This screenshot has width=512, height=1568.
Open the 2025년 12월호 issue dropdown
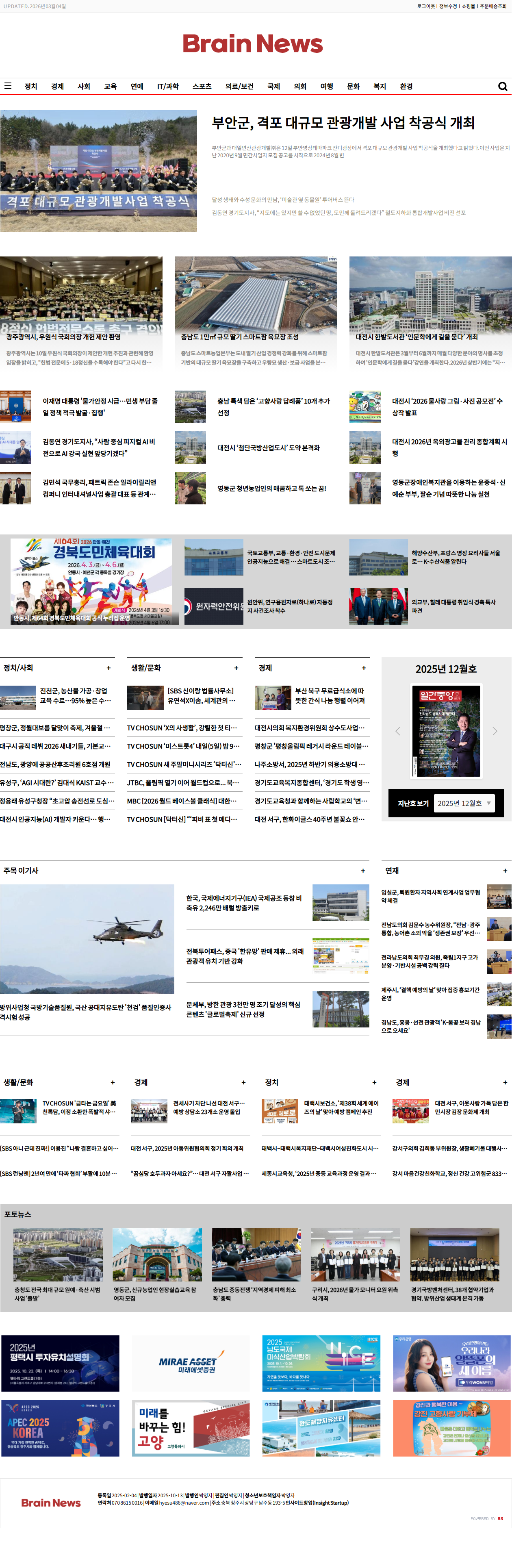(464, 803)
